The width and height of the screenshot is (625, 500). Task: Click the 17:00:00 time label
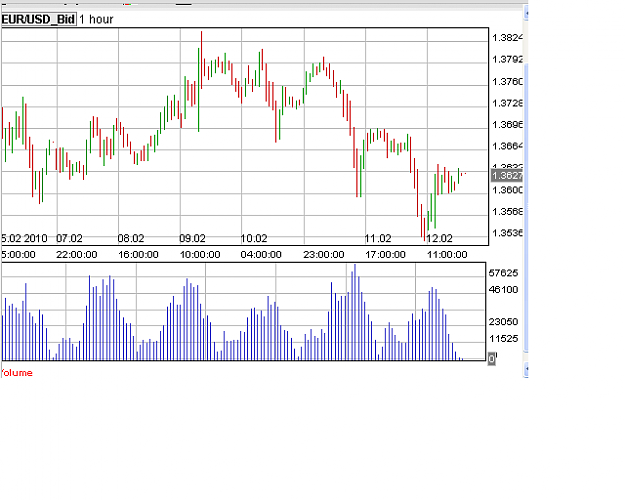tap(385, 254)
